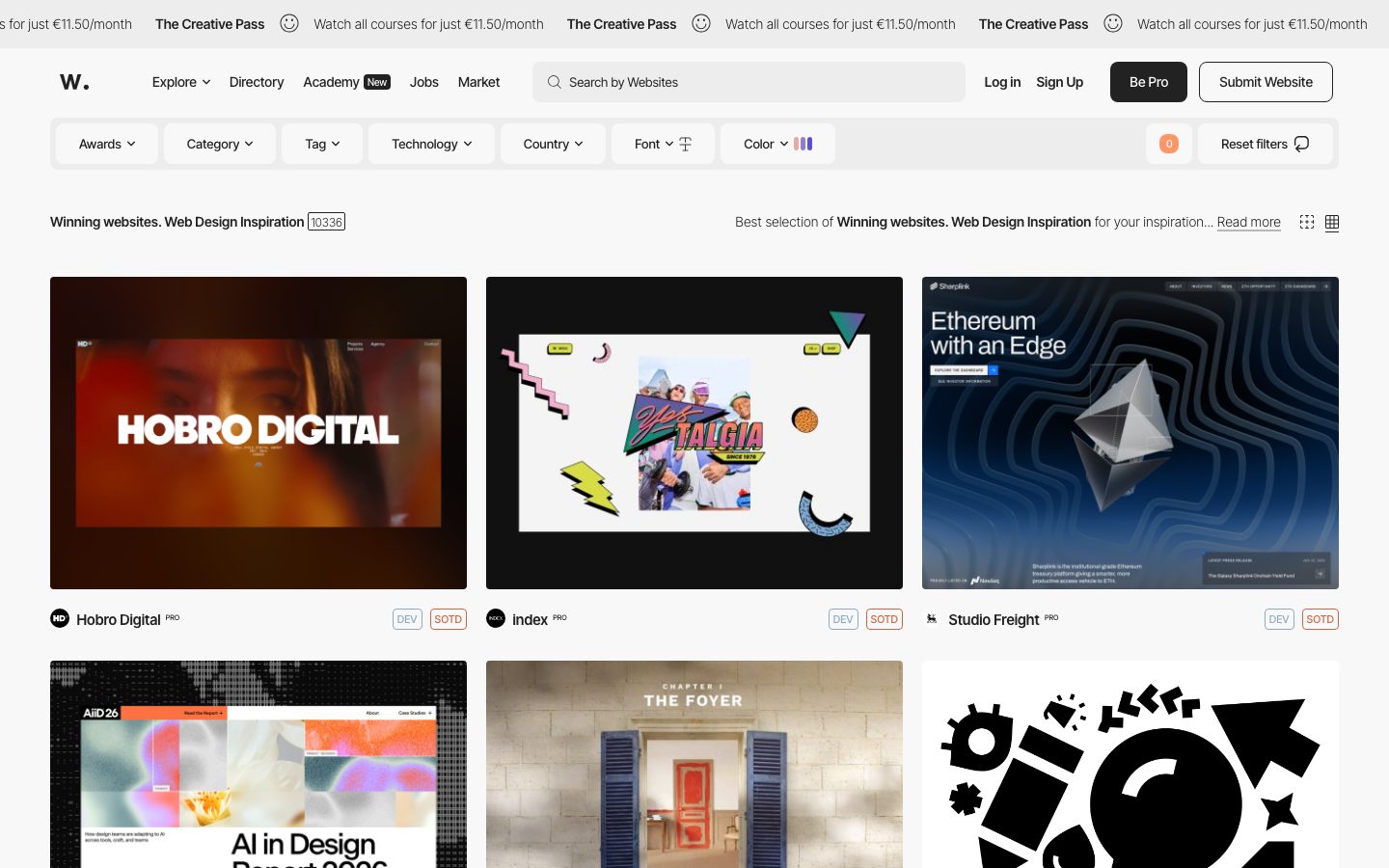Open the AI in Design Report thumbnail

(259, 764)
